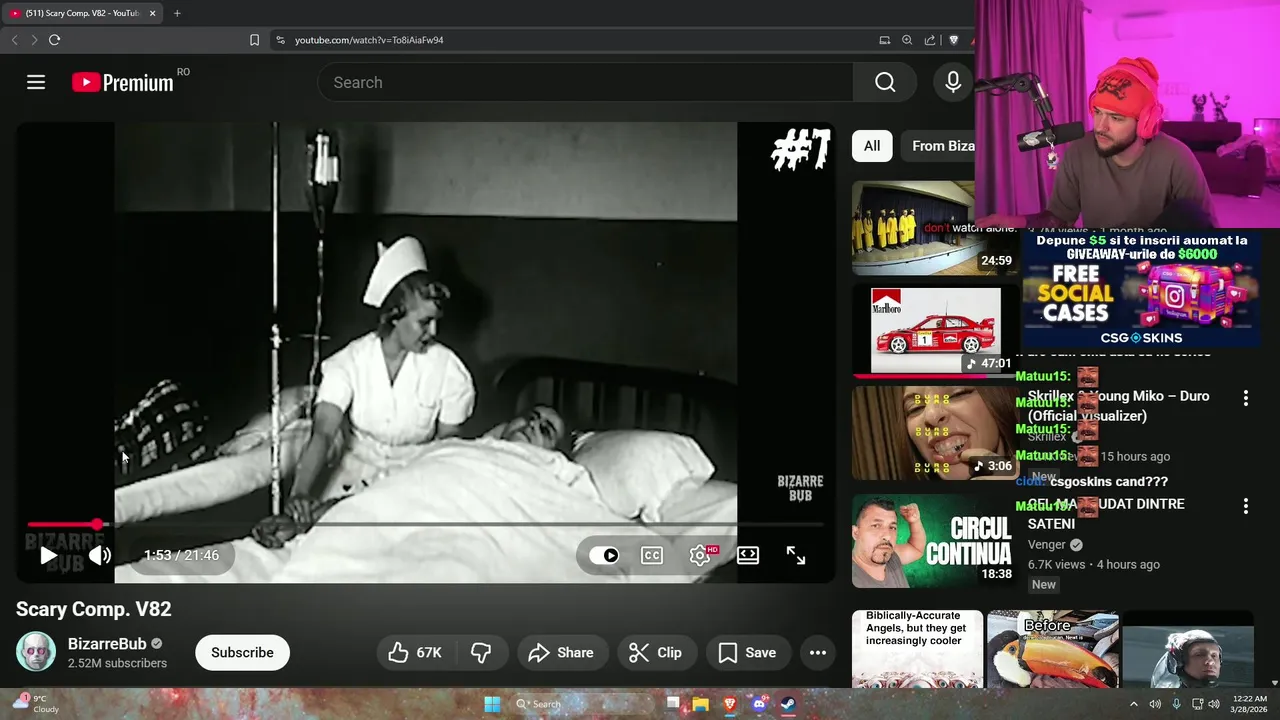
Task: Subscribe to BizarreBub channel
Action: [x=242, y=652]
